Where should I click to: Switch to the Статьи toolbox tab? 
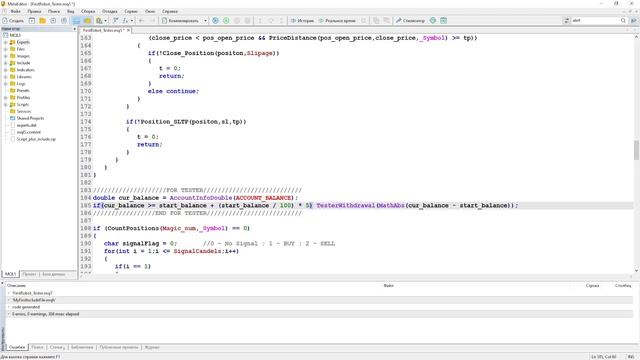pos(57,347)
